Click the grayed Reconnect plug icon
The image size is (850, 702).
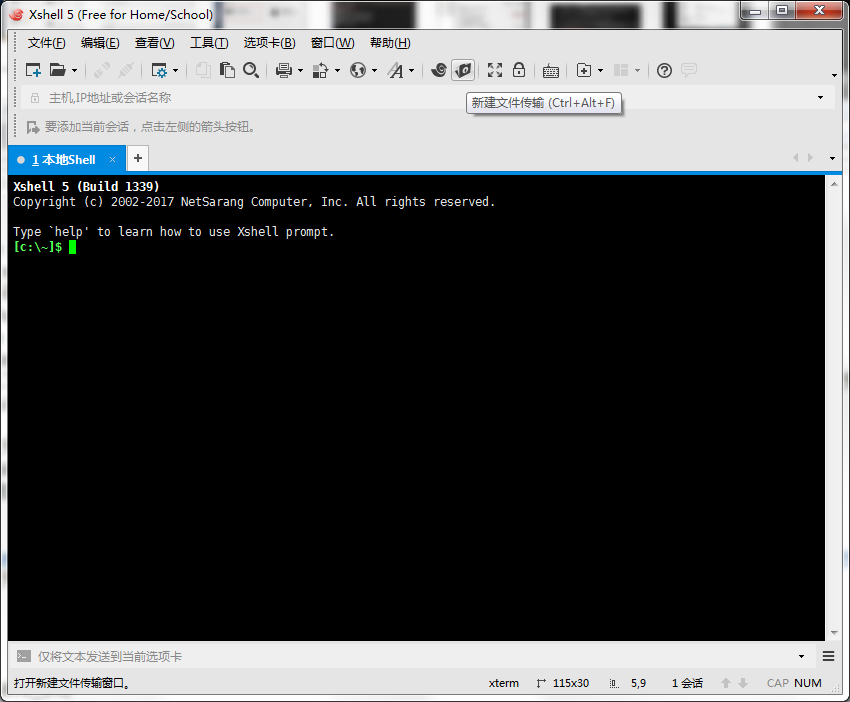click(101, 70)
